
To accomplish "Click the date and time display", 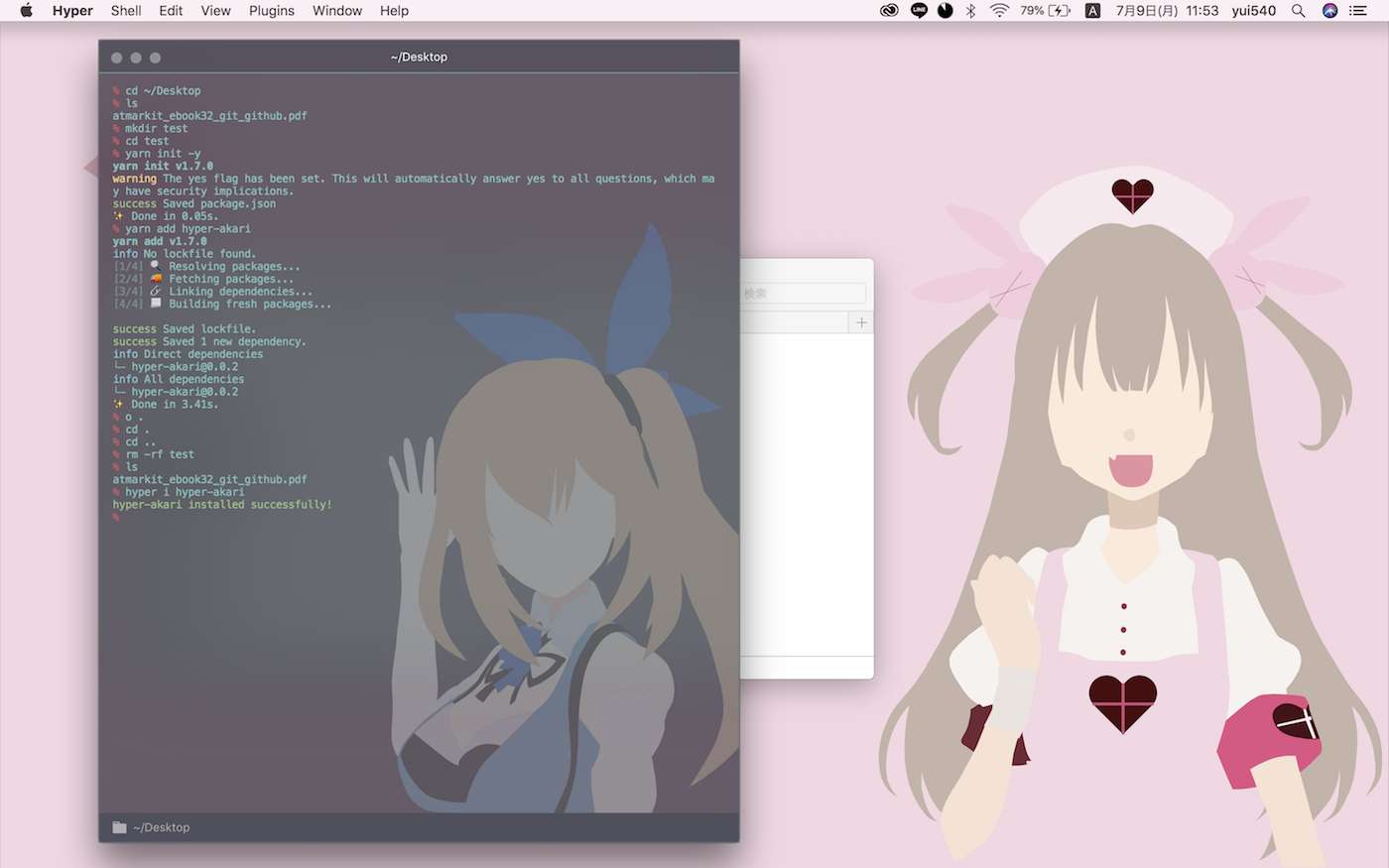I will pos(1167,11).
